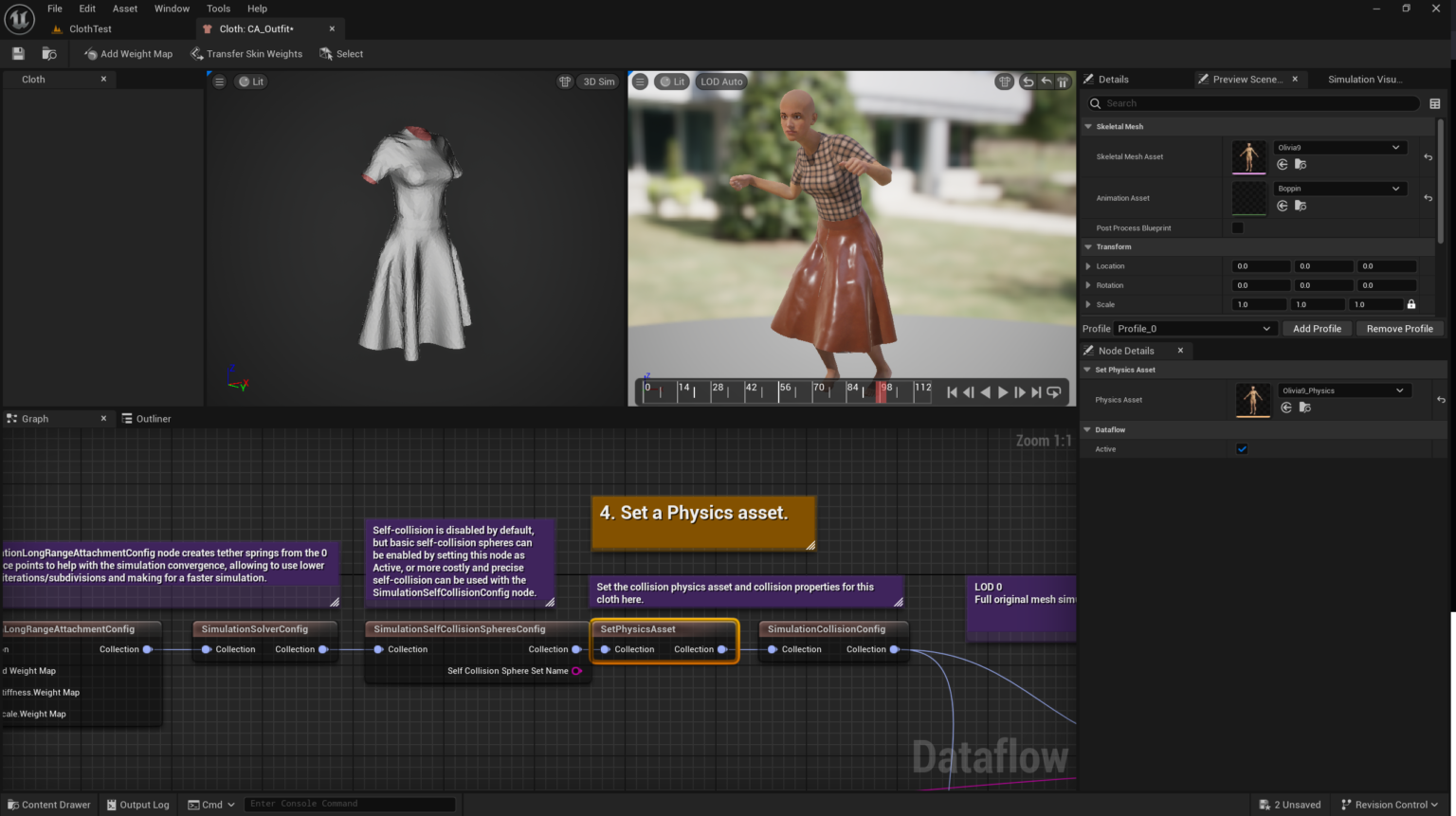Enable the Post Process Blueprint checkbox
Screen dimensions: 1456x816
pos(1237,227)
